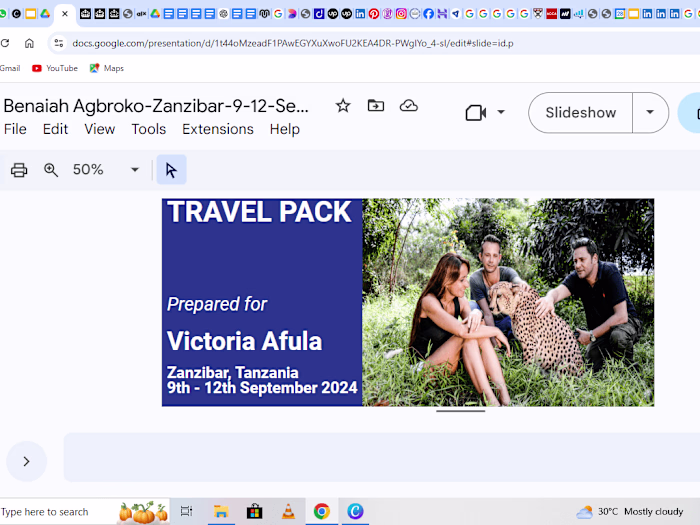Show the filmstrip with the chevron button
The height and width of the screenshot is (525, 700).
coord(26,461)
